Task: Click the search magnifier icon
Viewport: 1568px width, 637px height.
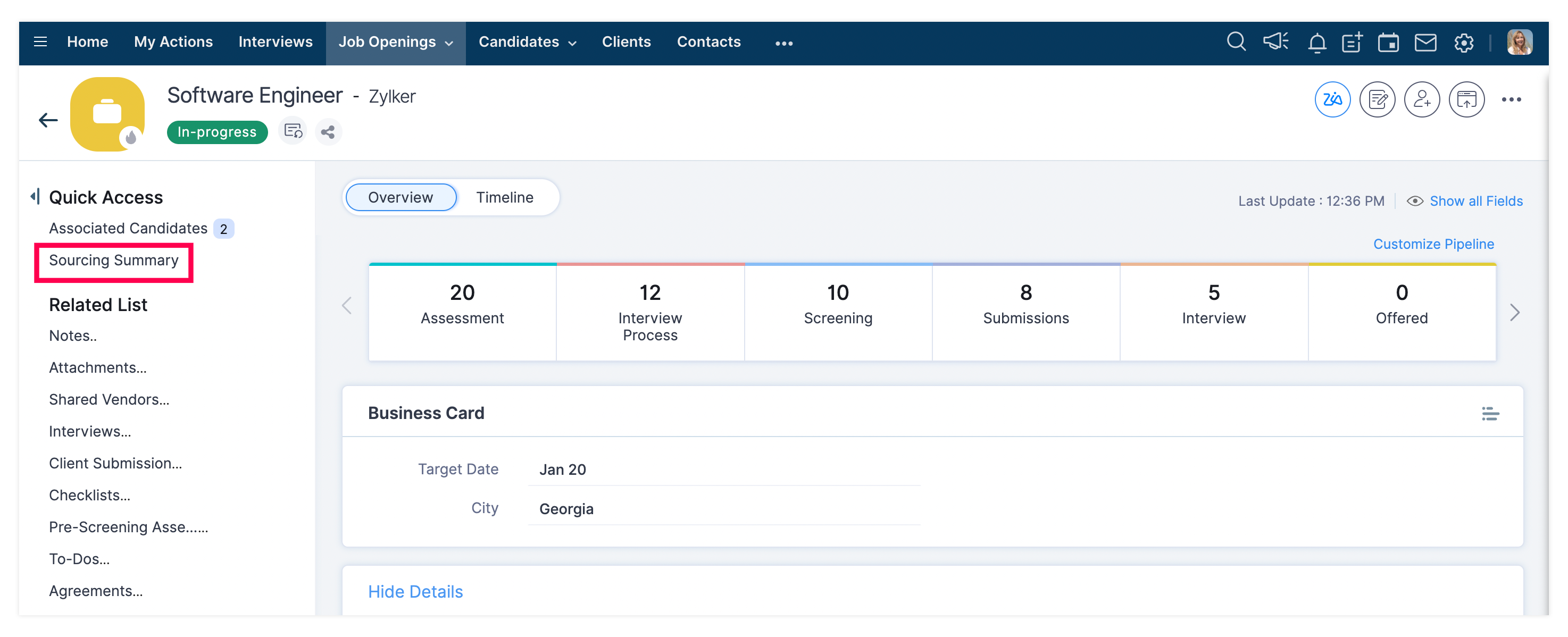Action: [1236, 42]
